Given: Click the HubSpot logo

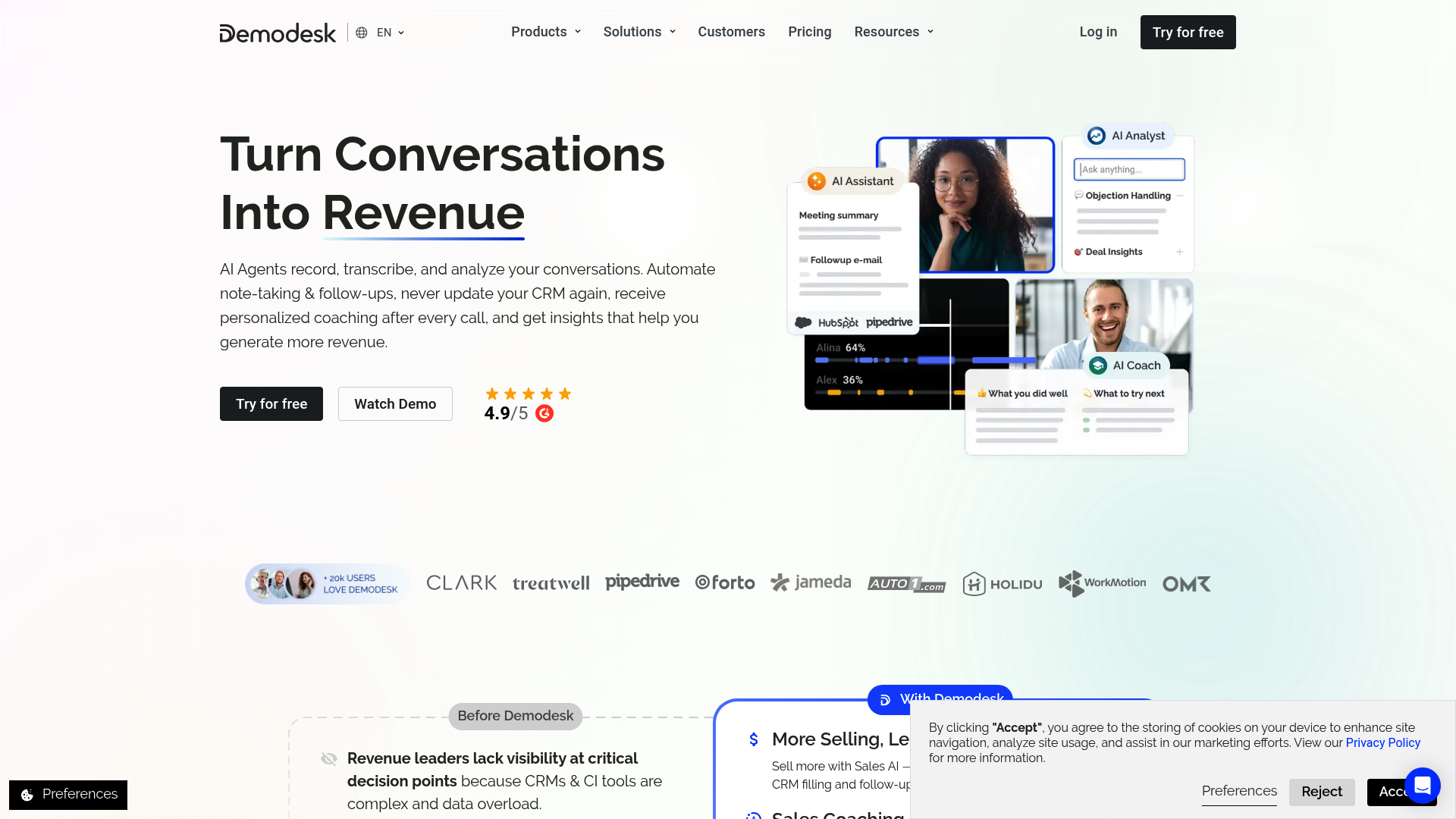Looking at the screenshot, I should (x=839, y=323).
